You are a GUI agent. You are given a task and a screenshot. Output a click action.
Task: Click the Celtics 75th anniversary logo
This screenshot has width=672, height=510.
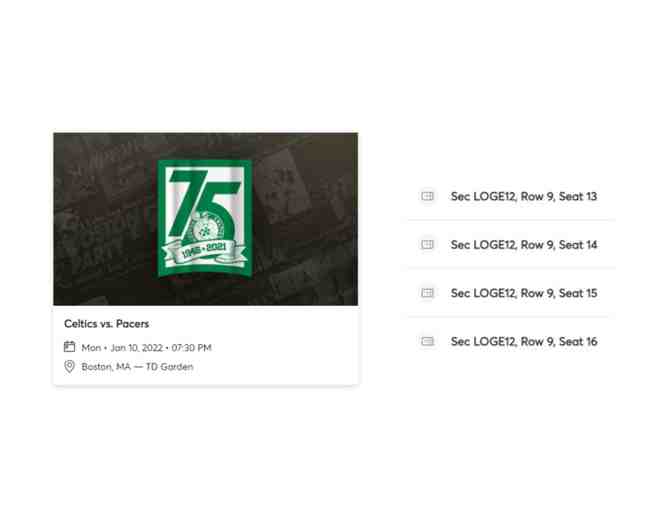[x=205, y=219]
